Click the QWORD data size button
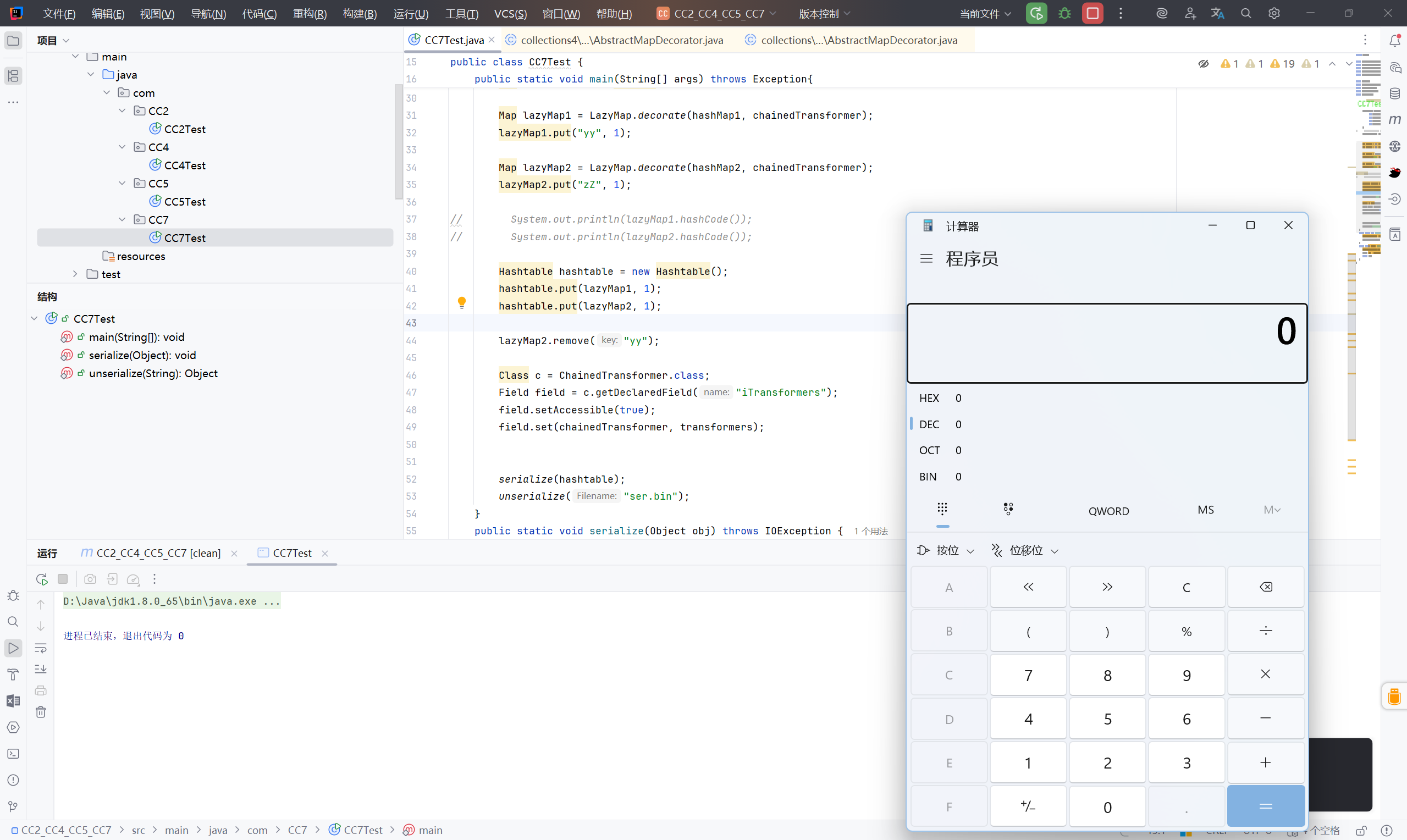 pyautogui.click(x=1108, y=511)
